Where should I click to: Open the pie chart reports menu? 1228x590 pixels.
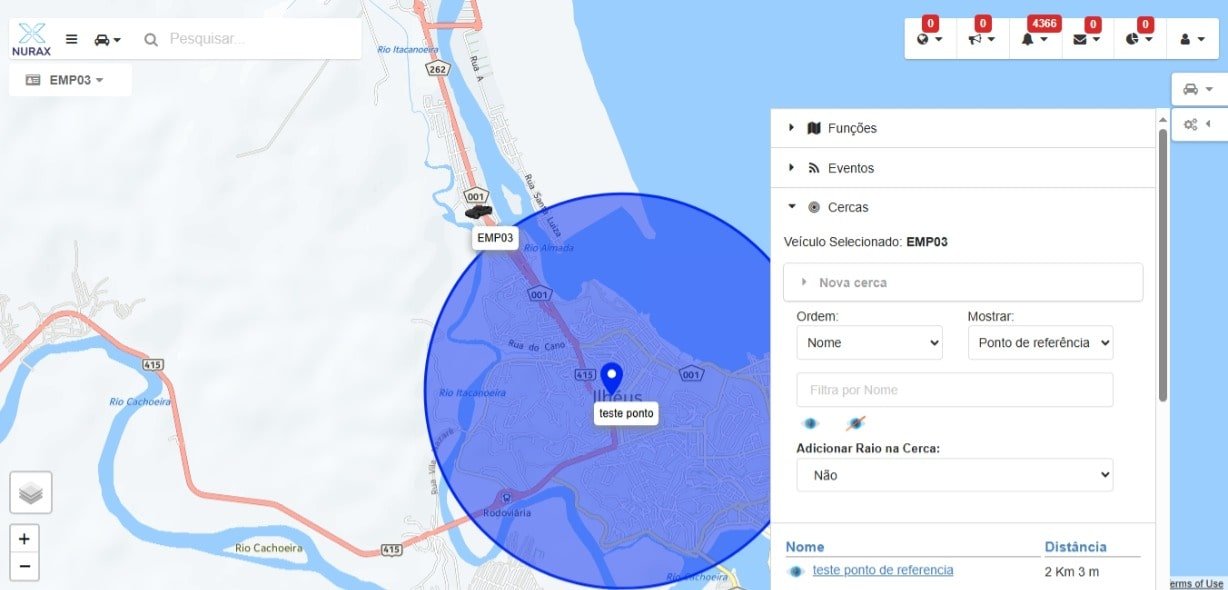[1139, 39]
